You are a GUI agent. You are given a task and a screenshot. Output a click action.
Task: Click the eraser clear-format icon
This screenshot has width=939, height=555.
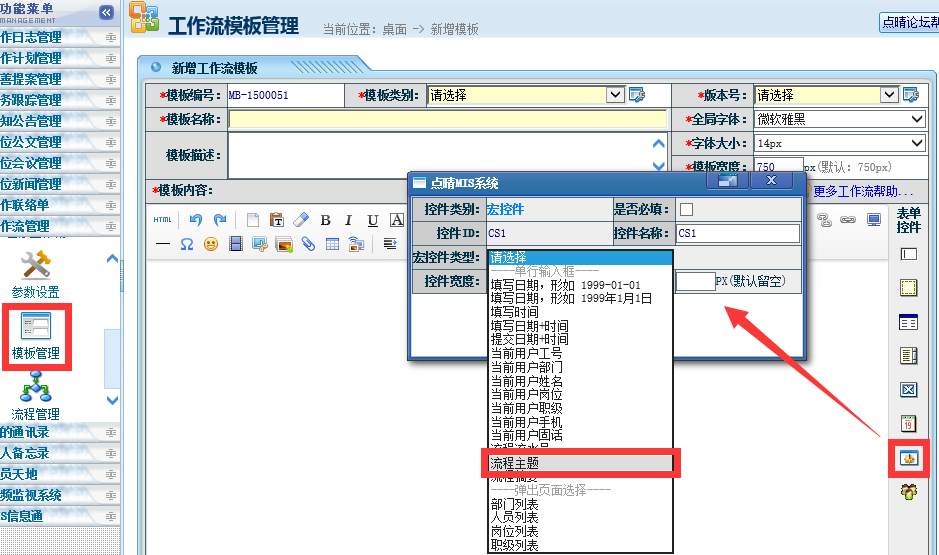point(301,220)
